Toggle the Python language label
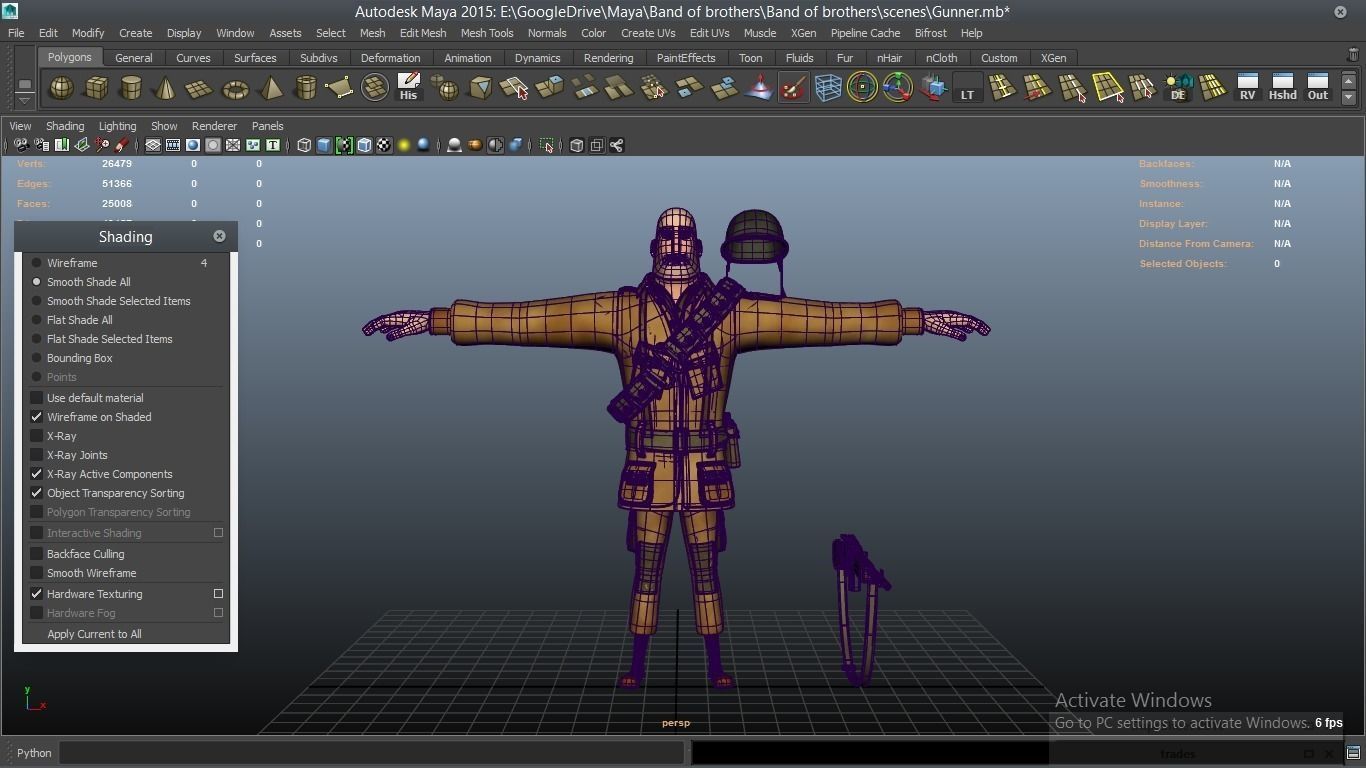 (x=34, y=753)
